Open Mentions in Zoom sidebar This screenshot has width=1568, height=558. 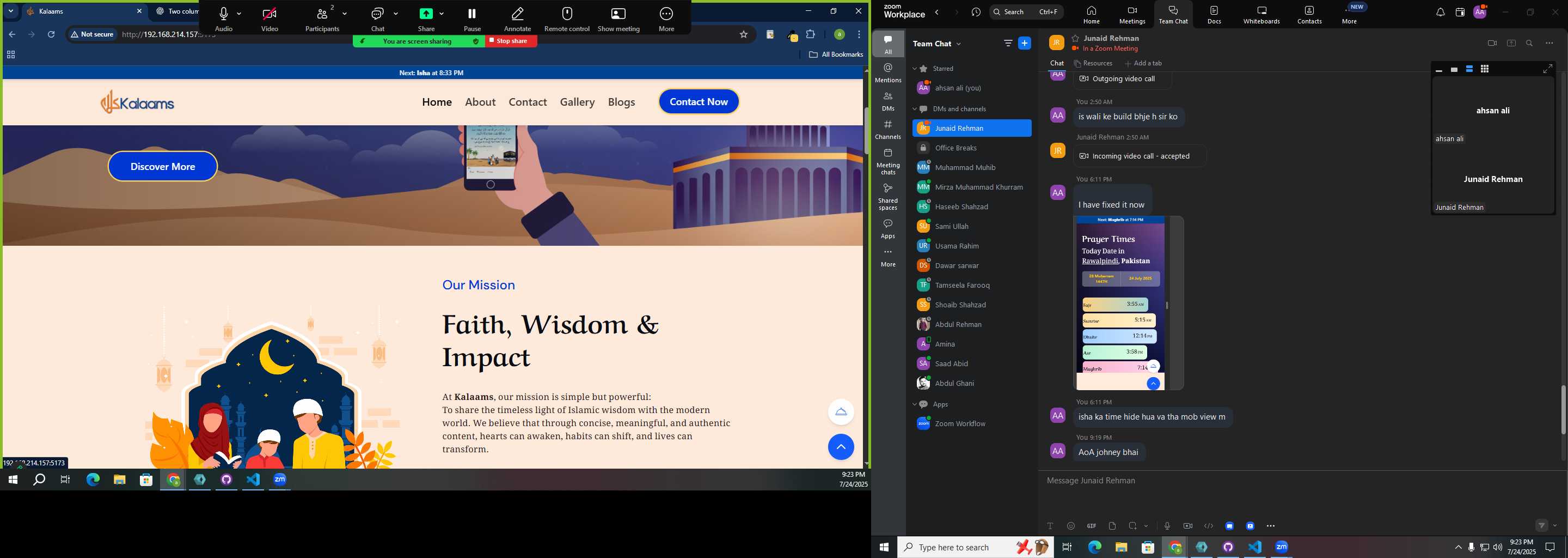(888, 73)
